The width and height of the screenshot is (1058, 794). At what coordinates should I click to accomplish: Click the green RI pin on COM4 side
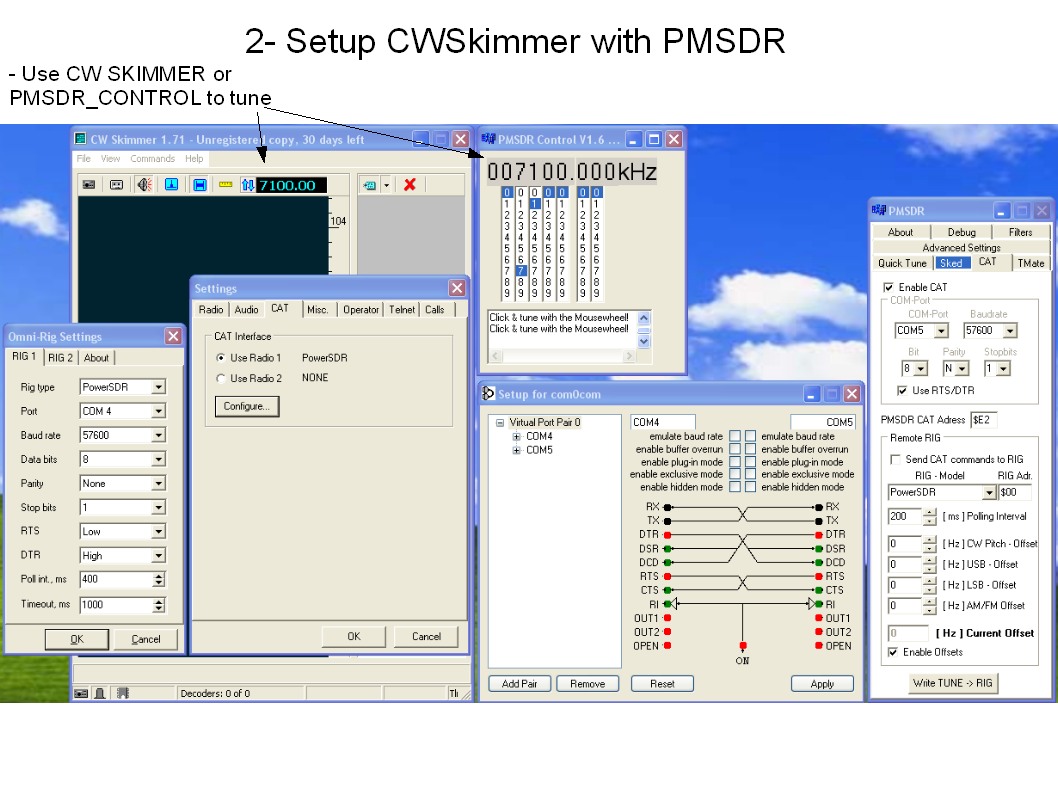pyautogui.click(x=667, y=604)
